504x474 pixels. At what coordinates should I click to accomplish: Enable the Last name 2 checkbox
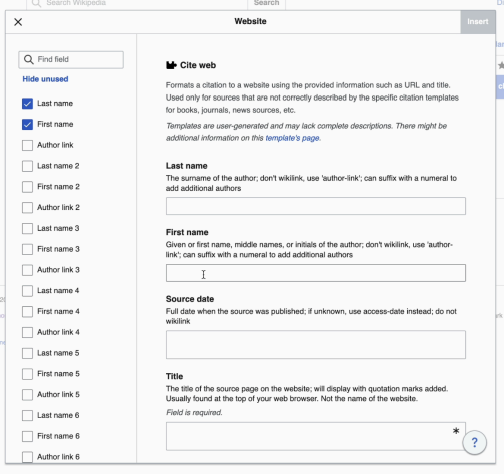(x=27, y=166)
